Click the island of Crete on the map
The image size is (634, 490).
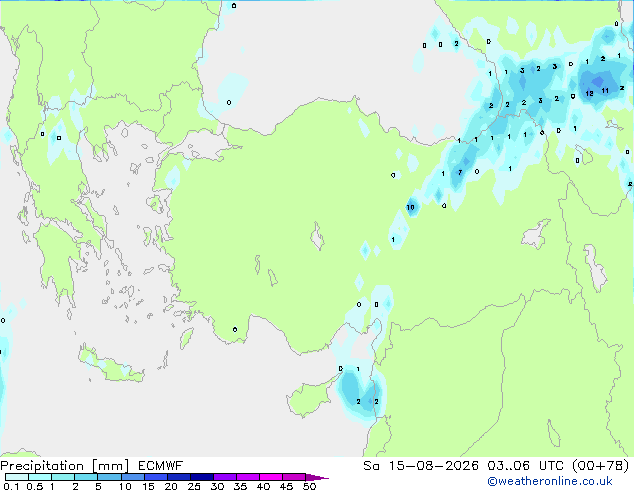[x=109, y=366]
